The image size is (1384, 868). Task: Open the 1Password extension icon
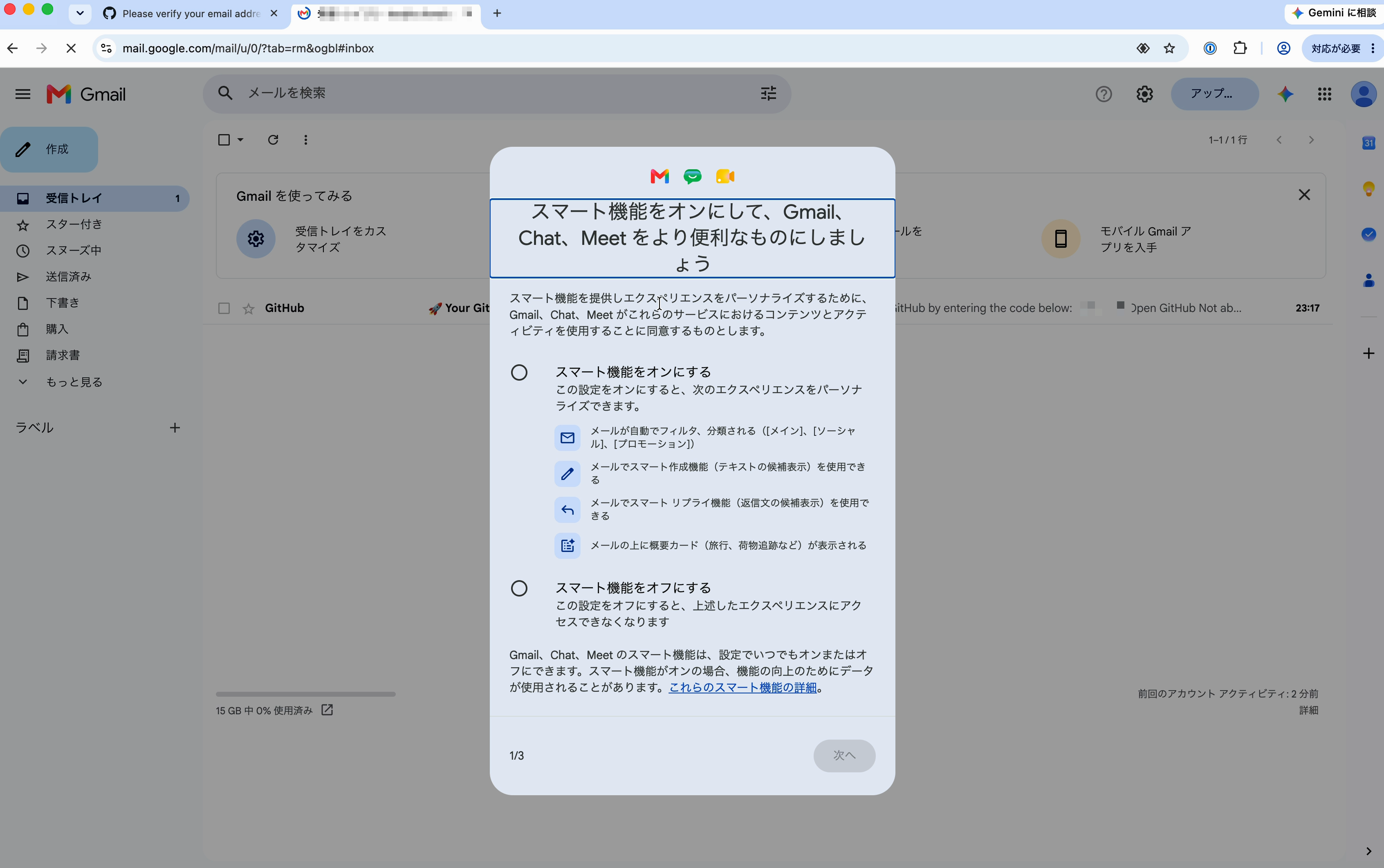tap(1210, 48)
